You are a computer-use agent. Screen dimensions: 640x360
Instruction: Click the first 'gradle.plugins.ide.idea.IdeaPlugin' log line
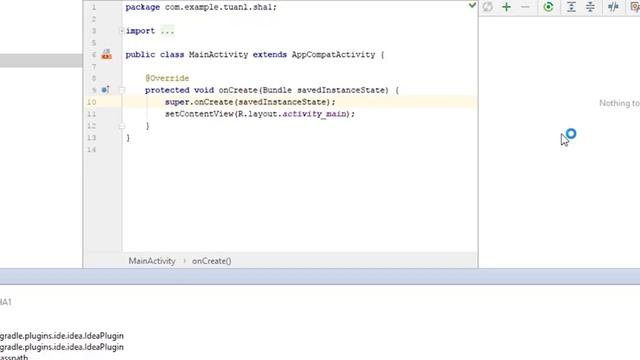62,336
